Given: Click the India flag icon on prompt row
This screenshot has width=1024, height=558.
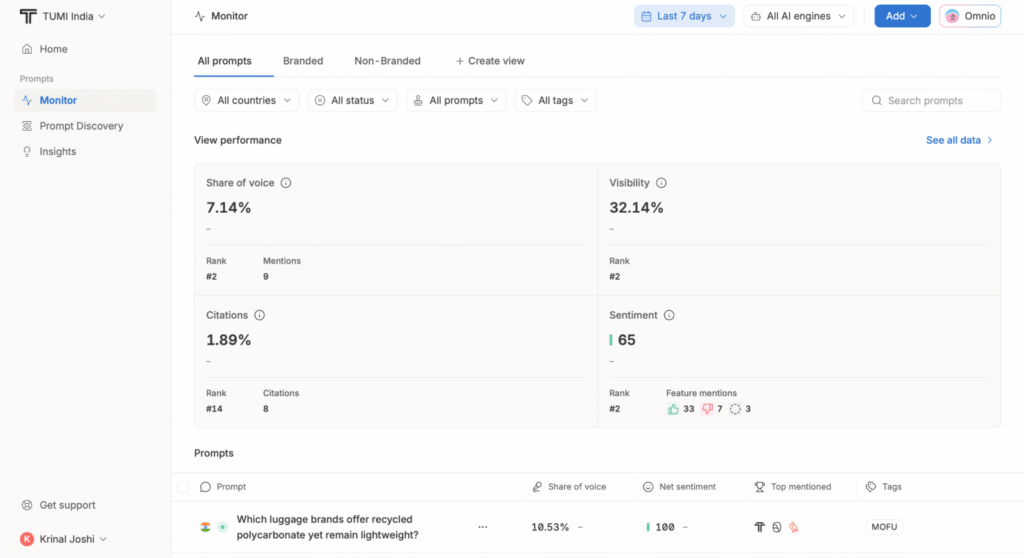Looking at the screenshot, I should coord(205,527).
